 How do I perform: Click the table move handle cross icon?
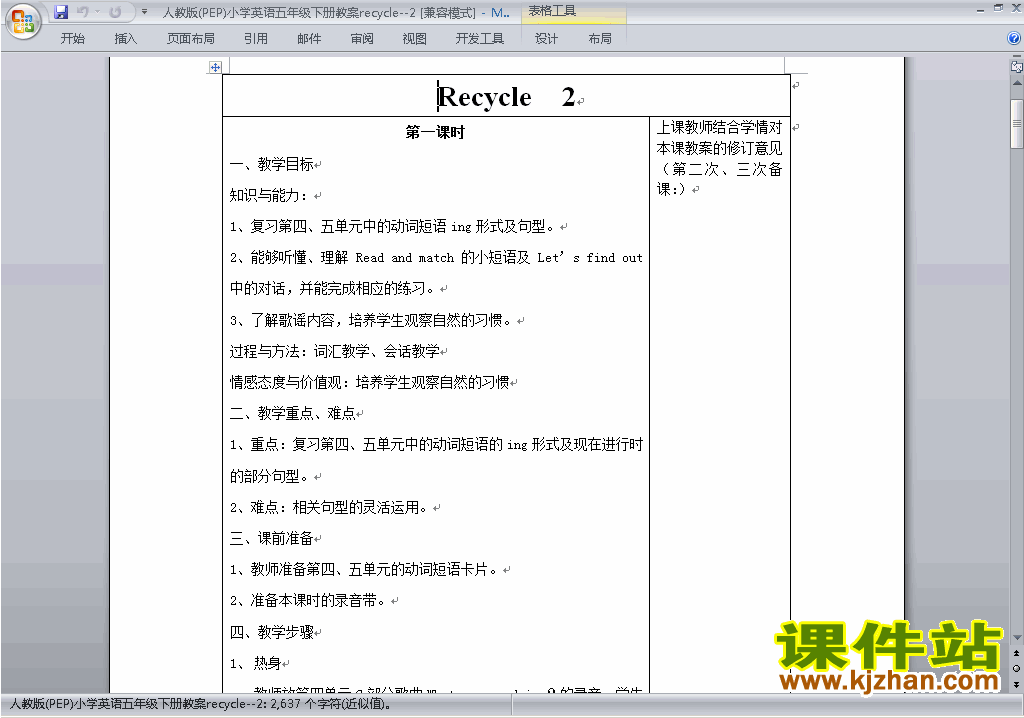click(216, 67)
